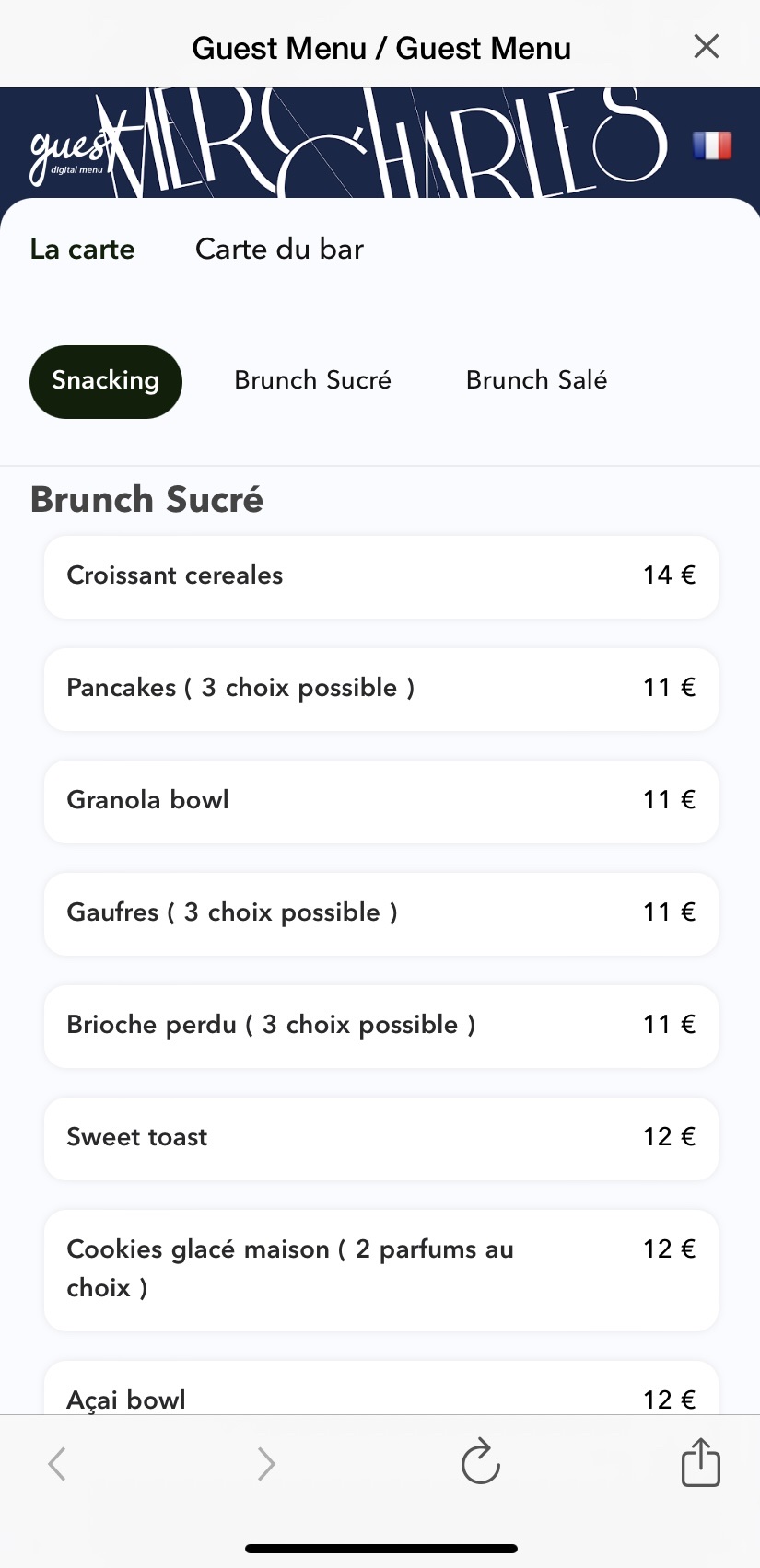Viewport: 760px width, 1568px height.
Task: Close the Guest Menu web view
Action: 706,46
